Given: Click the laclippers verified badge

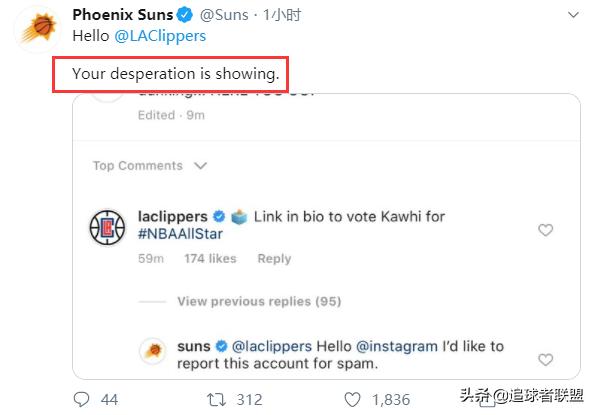Looking at the screenshot, I should 219,217.
